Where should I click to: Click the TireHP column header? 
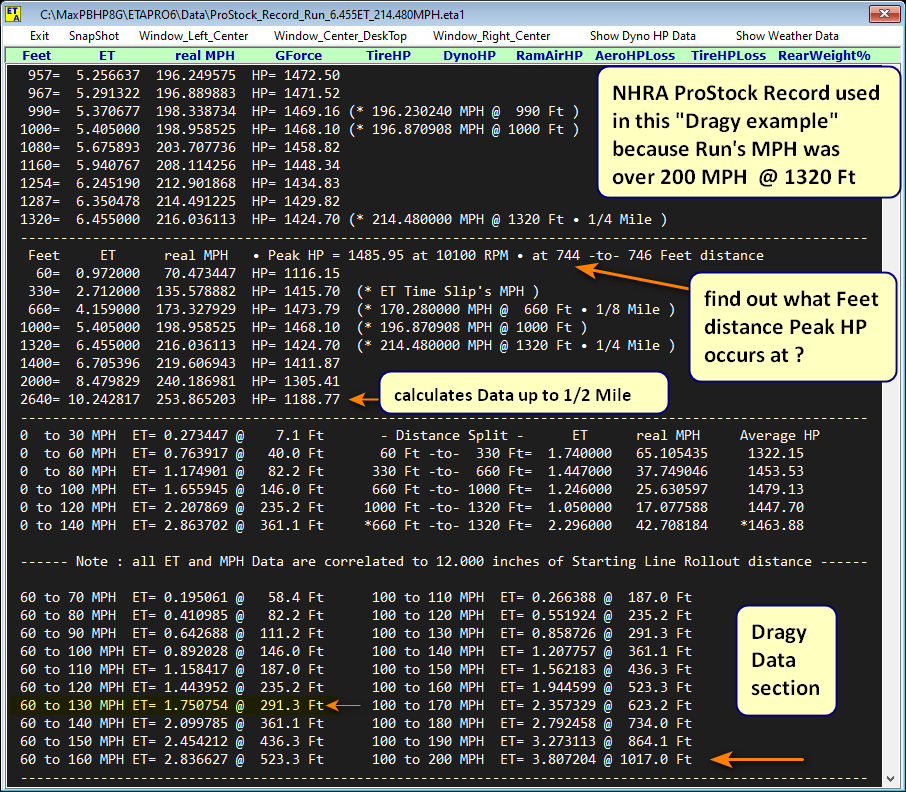tap(388, 55)
